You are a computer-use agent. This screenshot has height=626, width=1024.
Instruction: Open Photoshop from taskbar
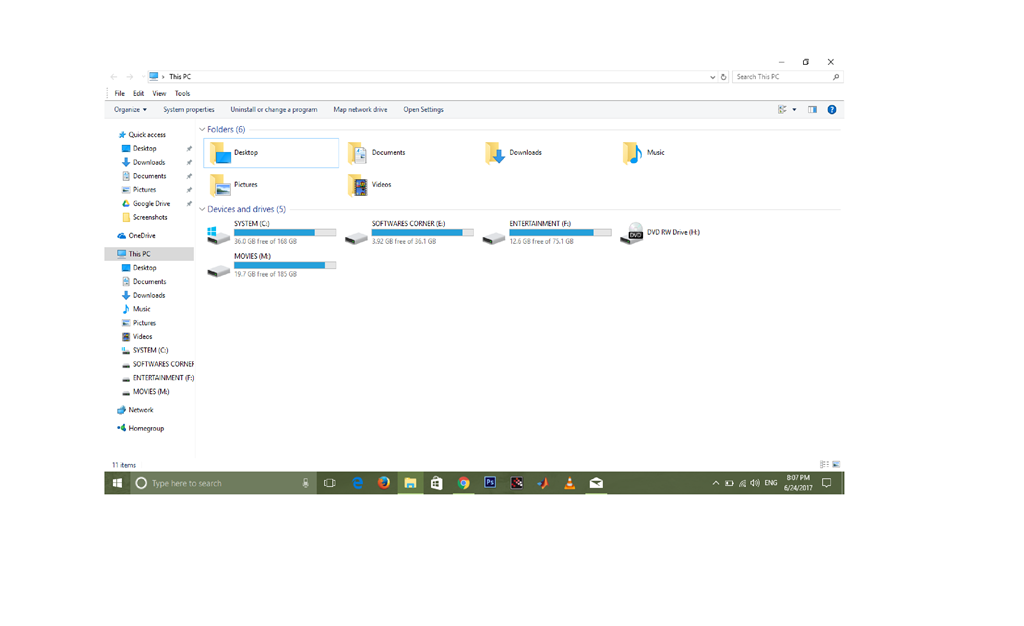[490, 483]
